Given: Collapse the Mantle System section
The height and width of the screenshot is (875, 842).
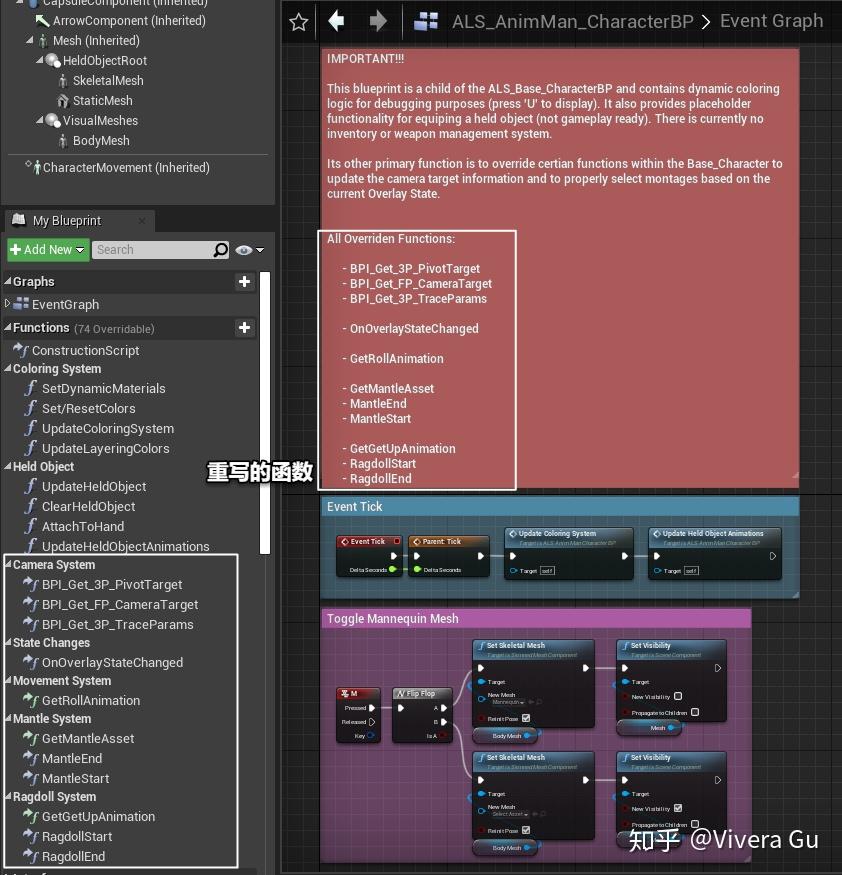Looking at the screenshot, I should pyautogui.click(x=8, y=718).
